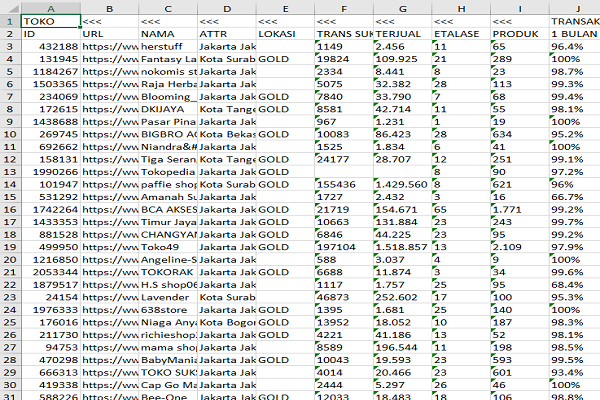The image size is (600, 400).
Task: Click the Kota Bekasi attribute cell
Action: [x=227, y=134]
